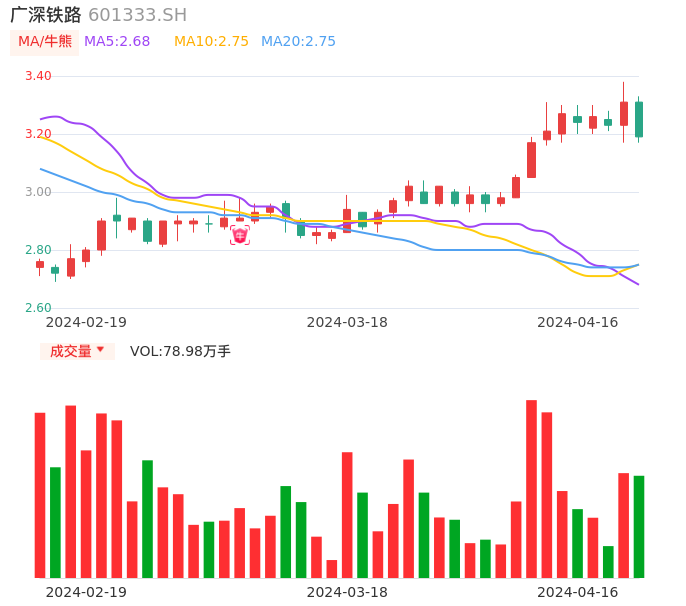This screenshot has width=686, height=606.
Task: Select the last green candlestick on the right
Action: [x=639, y=119]
